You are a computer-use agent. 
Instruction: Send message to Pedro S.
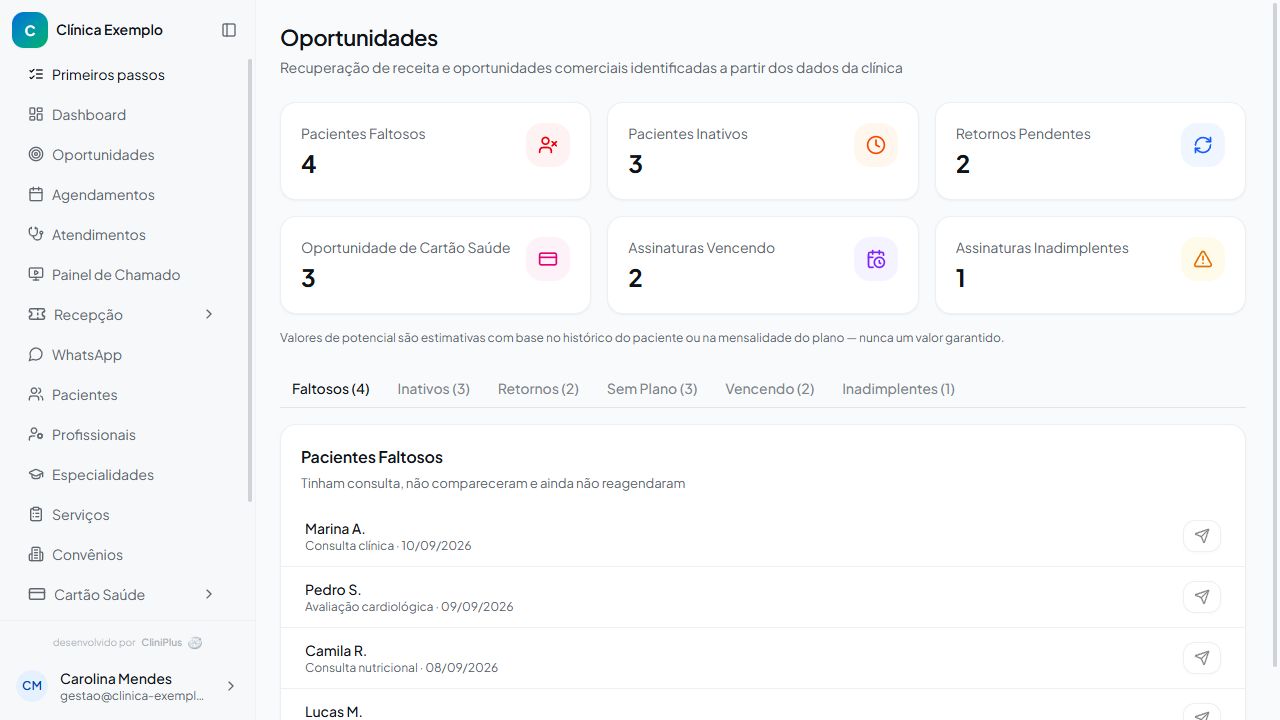[1202, 597]
